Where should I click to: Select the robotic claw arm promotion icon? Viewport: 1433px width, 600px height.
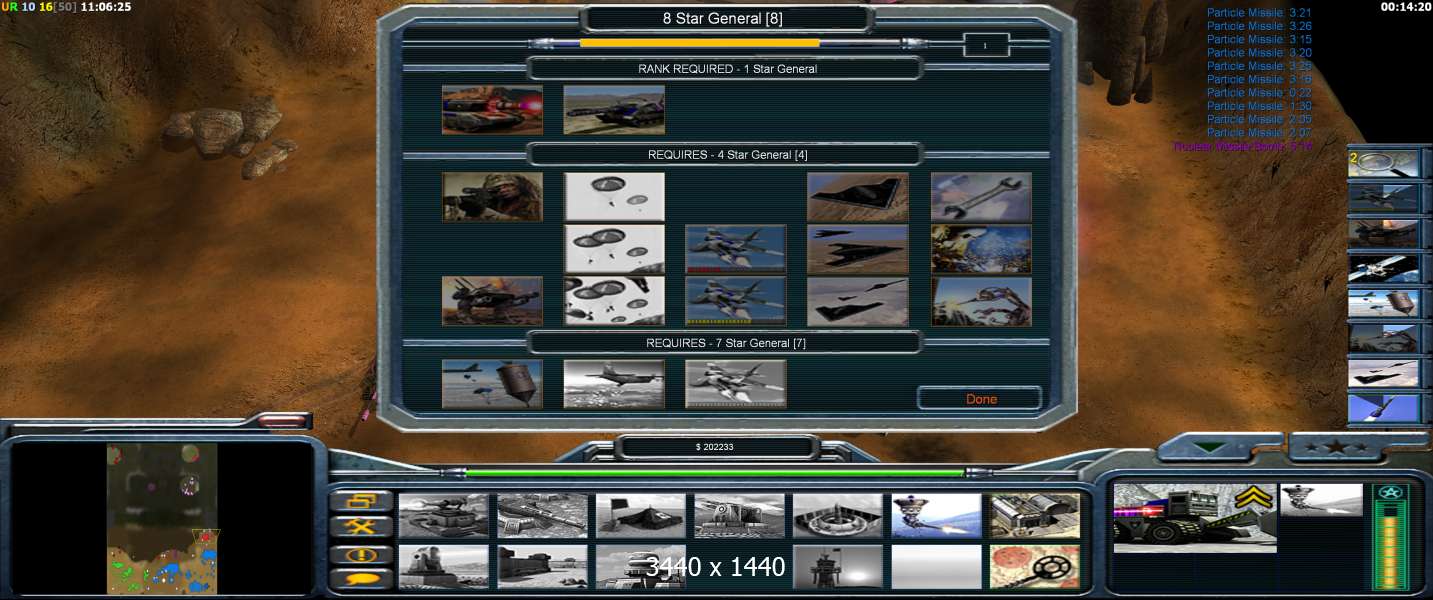point(981,301)
